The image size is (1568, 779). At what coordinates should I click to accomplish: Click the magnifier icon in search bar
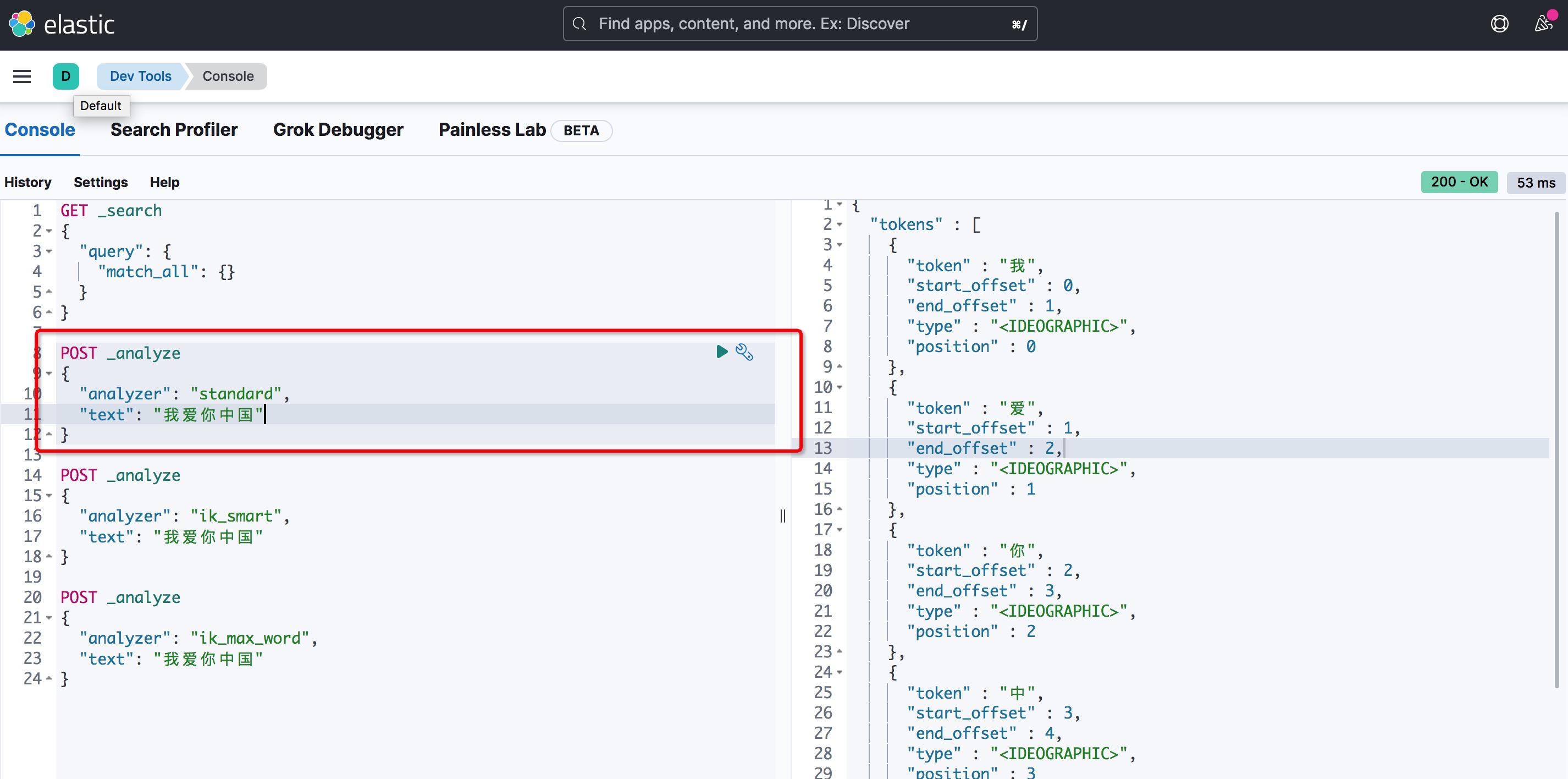(579, 24)
